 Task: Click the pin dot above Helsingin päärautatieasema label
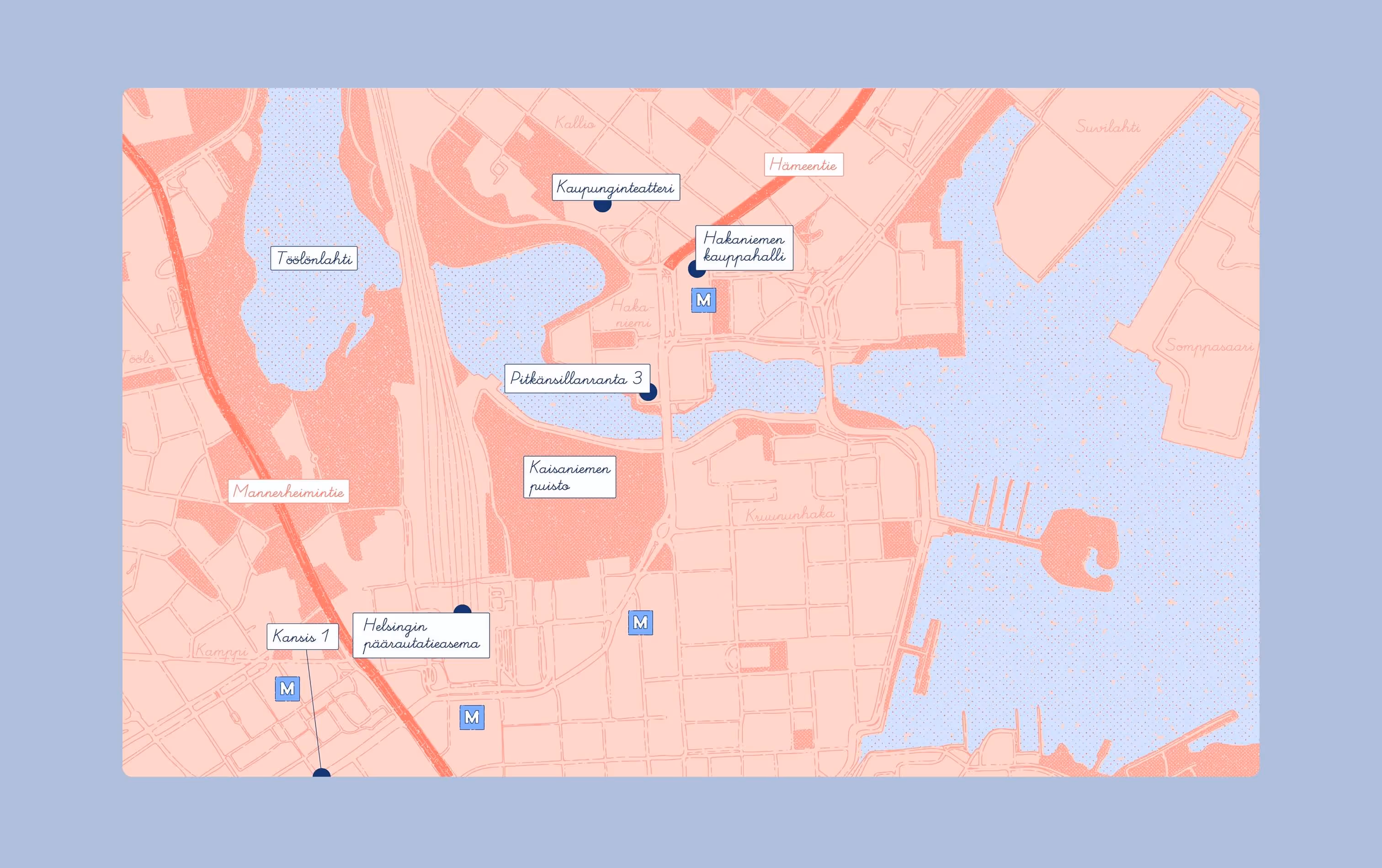[462, 609]
